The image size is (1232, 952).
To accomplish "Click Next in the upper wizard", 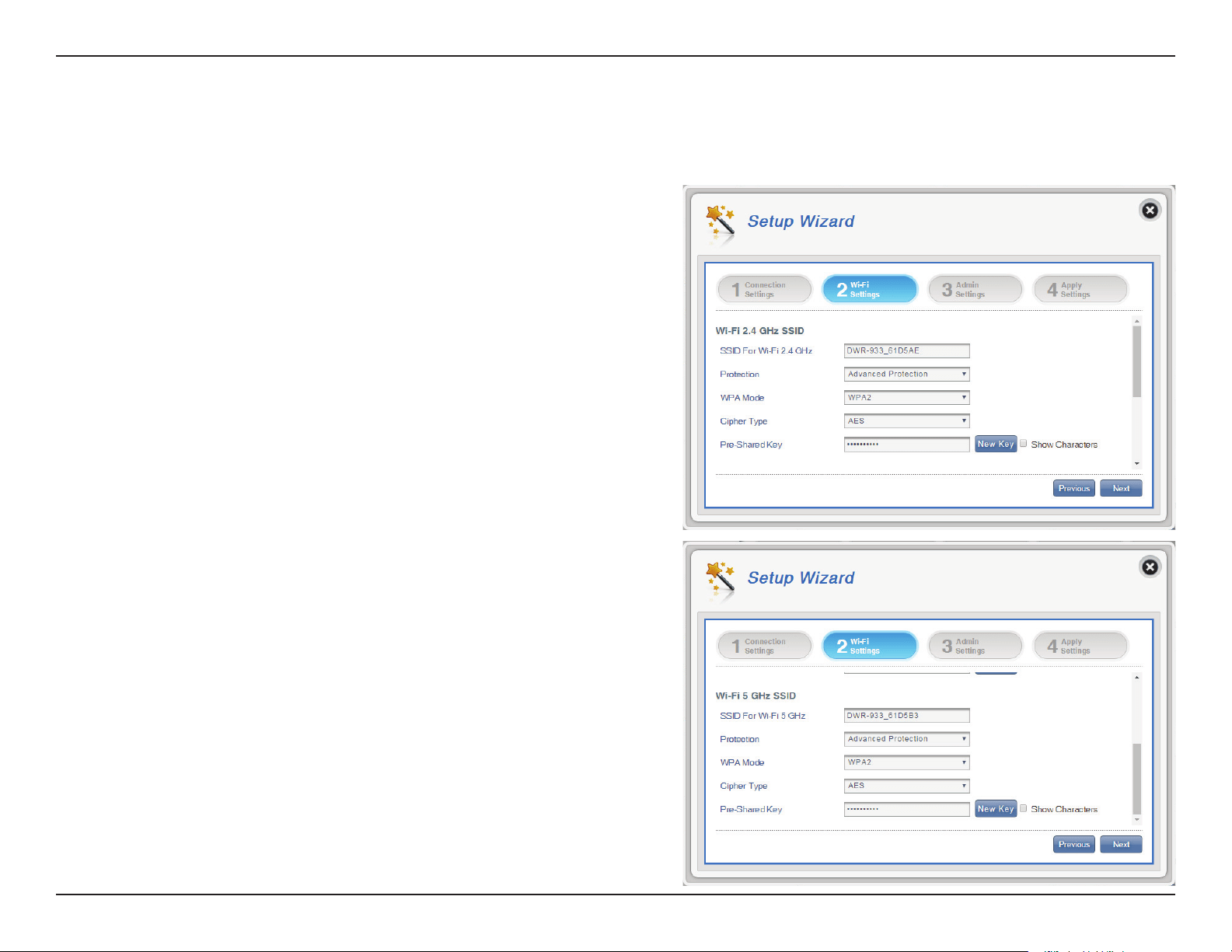I will (1121, 488).
